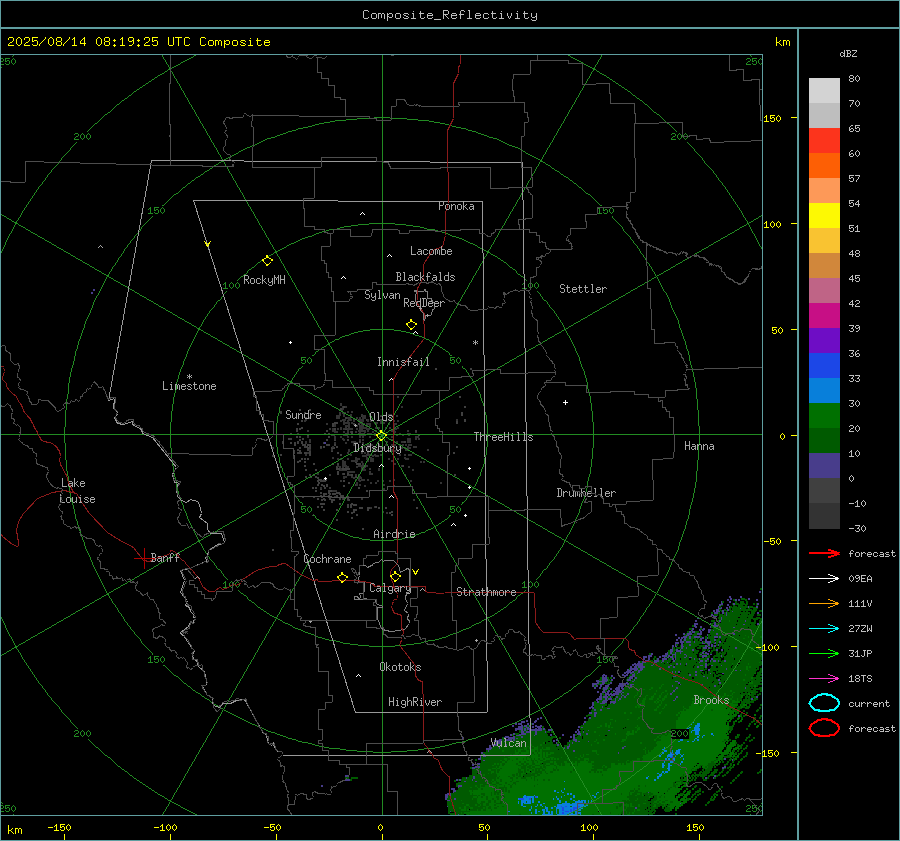Select the yellow dBZ swatch below 54
Image resolution: width=900 pixels, height=841 pixels.
tap(824, 215)
